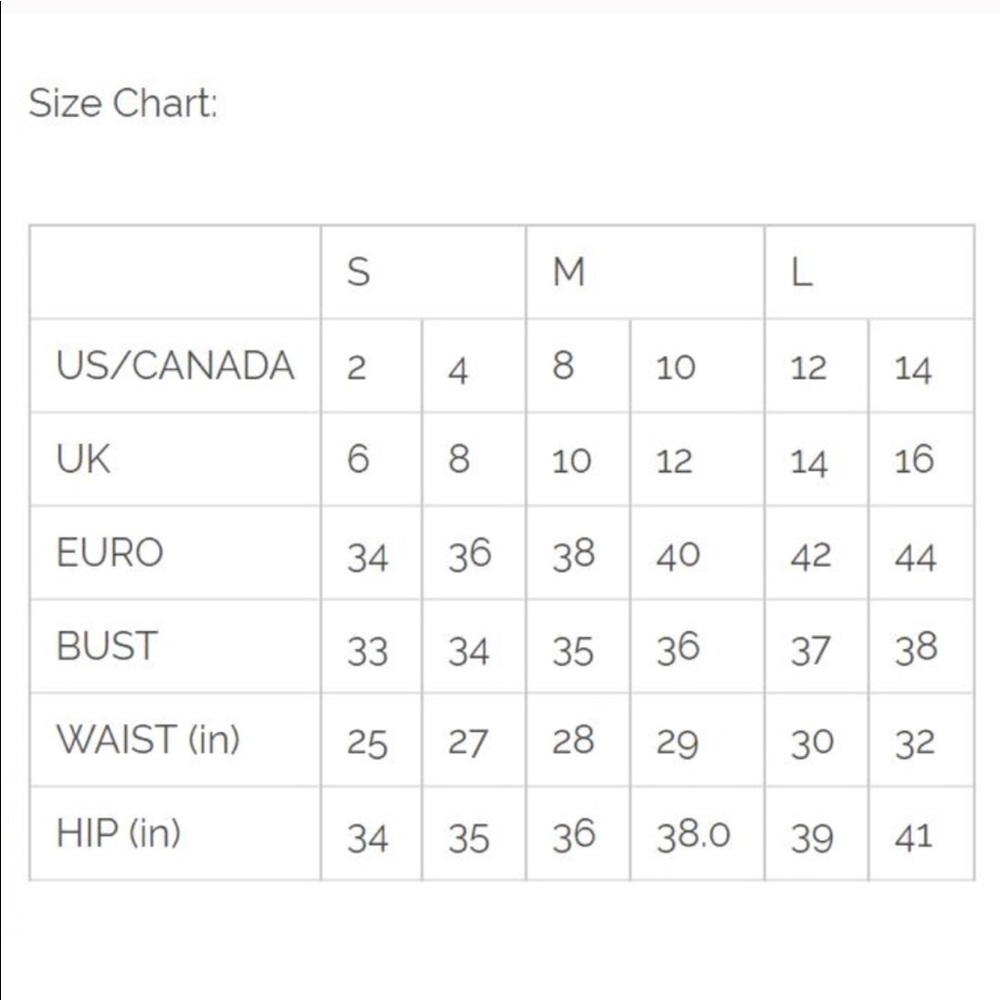Click the HIP (in) row label
The image size is (1000, 1000).
point(118,833)
